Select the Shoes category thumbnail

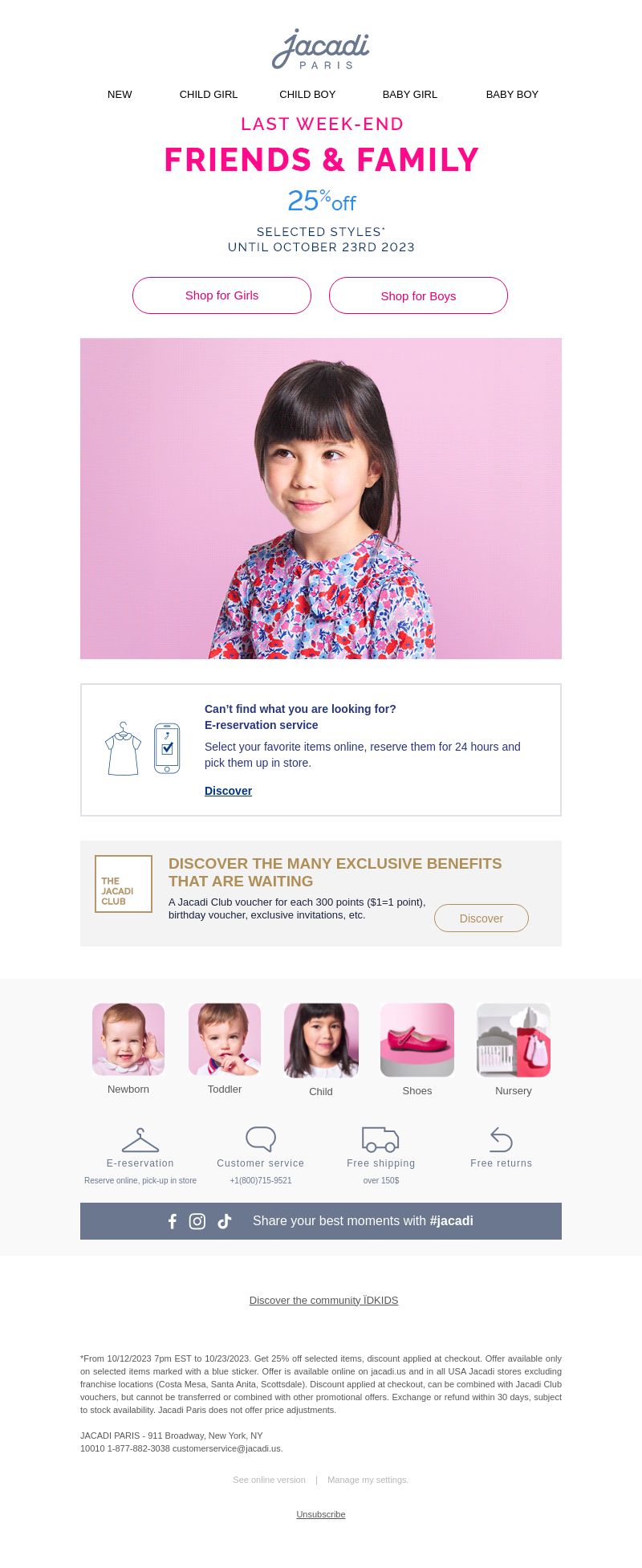coord(417,1040)
